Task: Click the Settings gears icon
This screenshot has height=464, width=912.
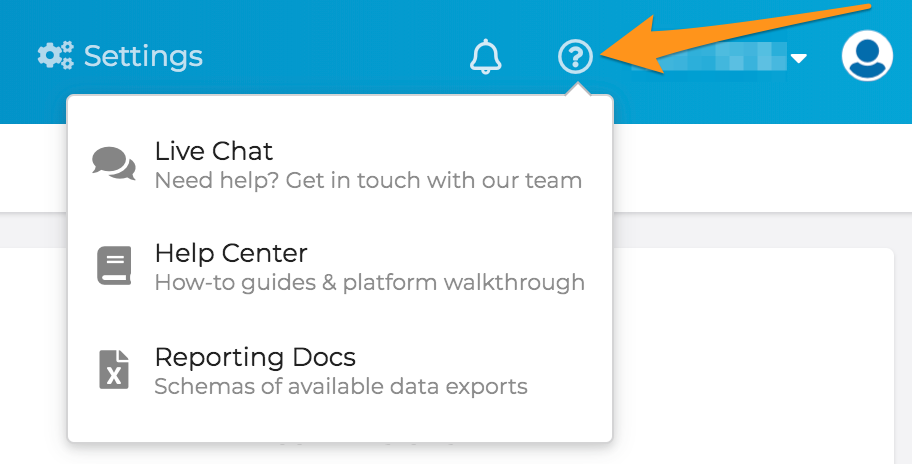Action: (x=56, y=56)
